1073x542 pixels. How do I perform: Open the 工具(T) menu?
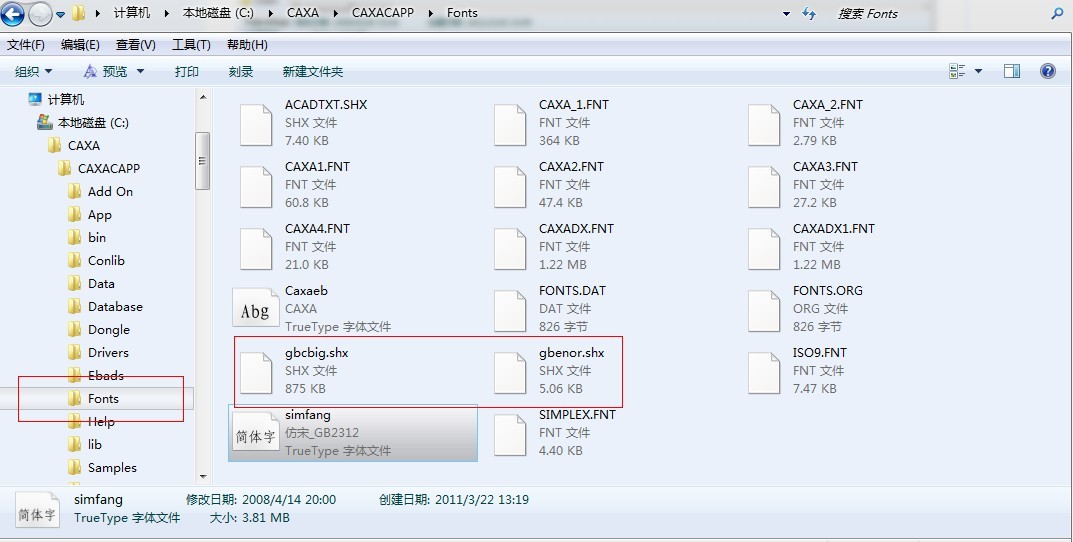(x=191, y=45)
